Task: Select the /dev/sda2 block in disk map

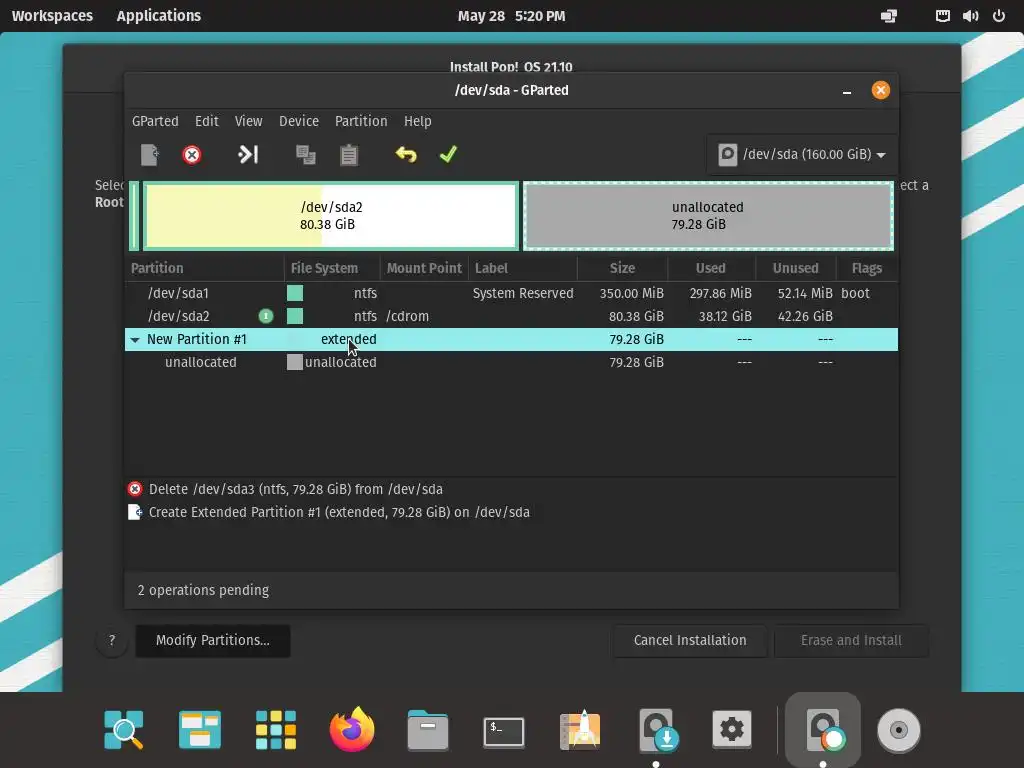Action: 330,216
